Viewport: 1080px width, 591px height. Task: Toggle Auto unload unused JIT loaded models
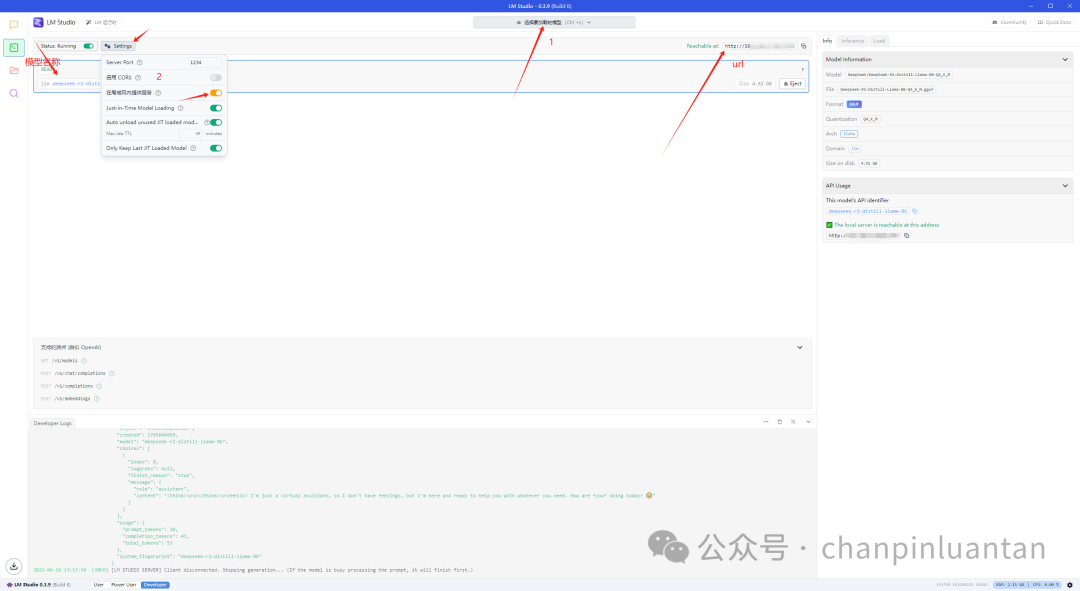[216, 123]
